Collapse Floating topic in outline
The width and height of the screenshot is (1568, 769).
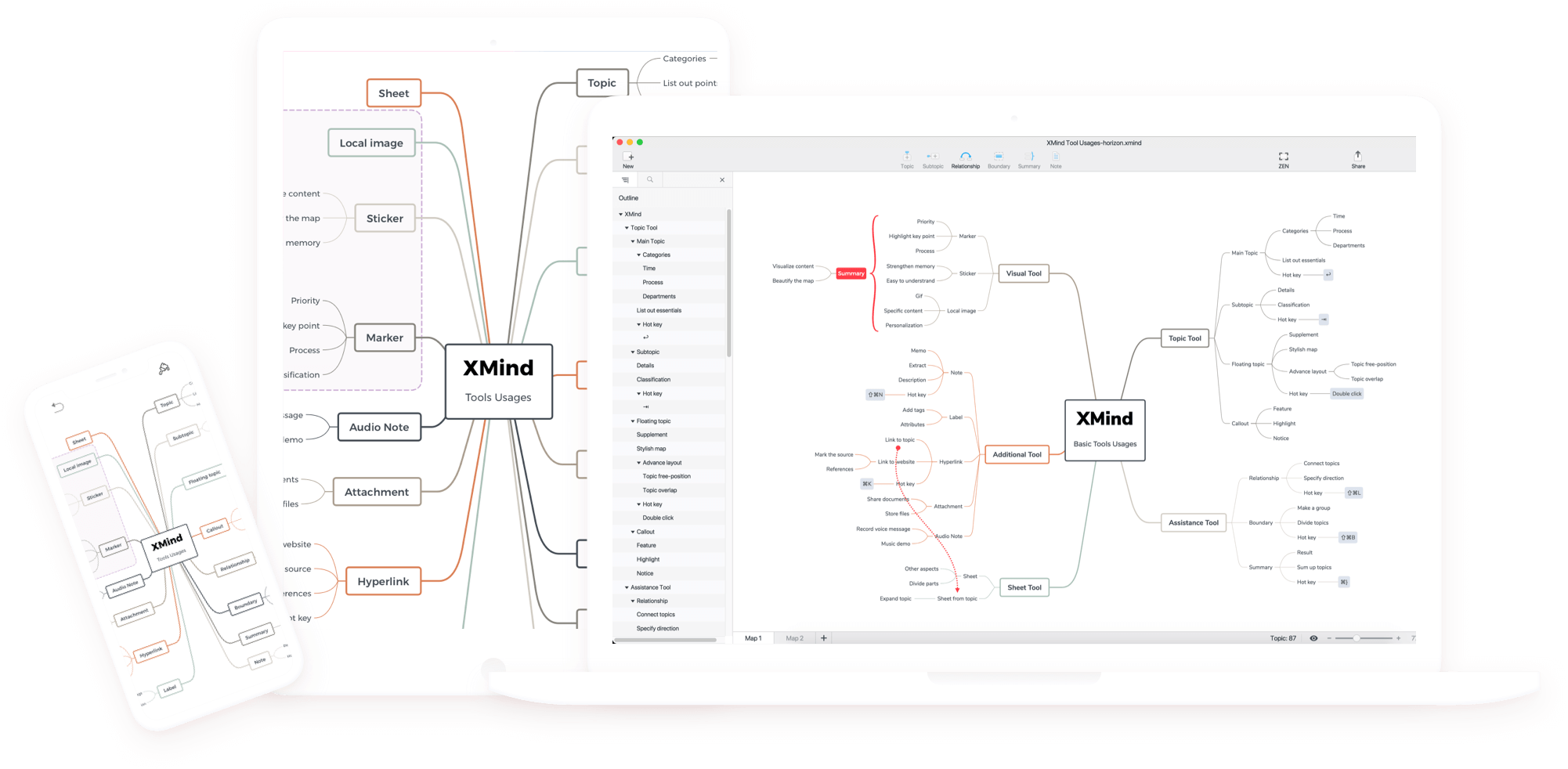pos(633,421)
